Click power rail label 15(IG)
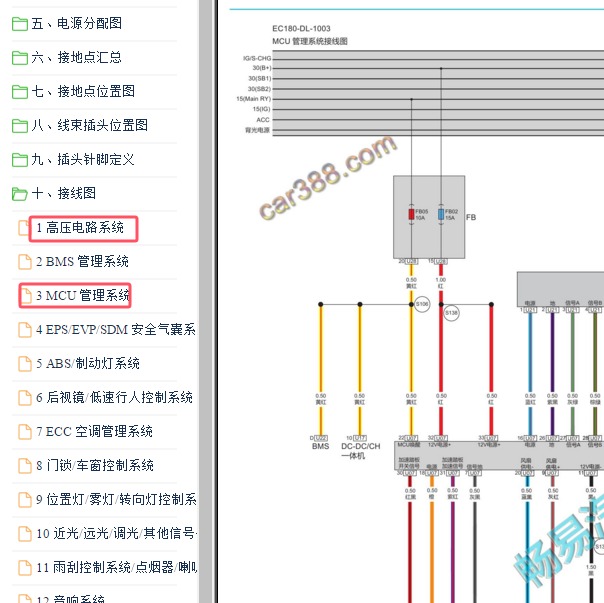This screenshot has width=604, height=603. [262, 109]
